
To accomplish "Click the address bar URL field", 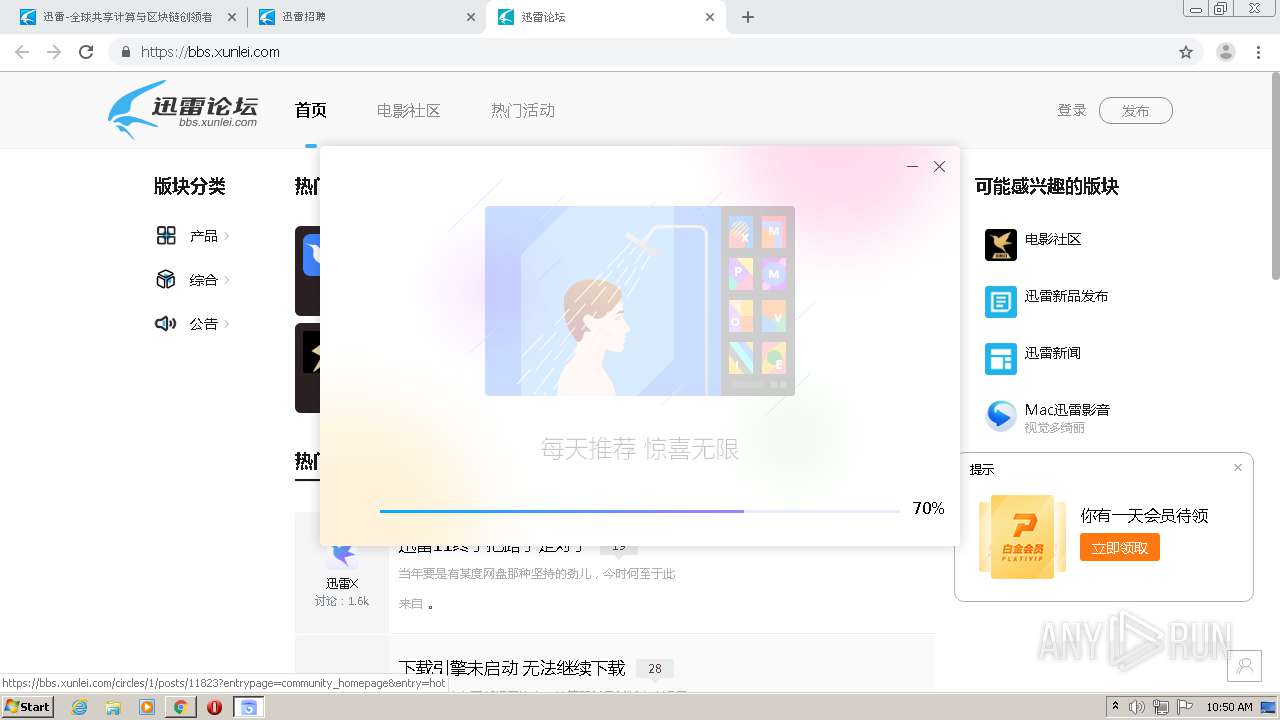I will pos(640,52).
